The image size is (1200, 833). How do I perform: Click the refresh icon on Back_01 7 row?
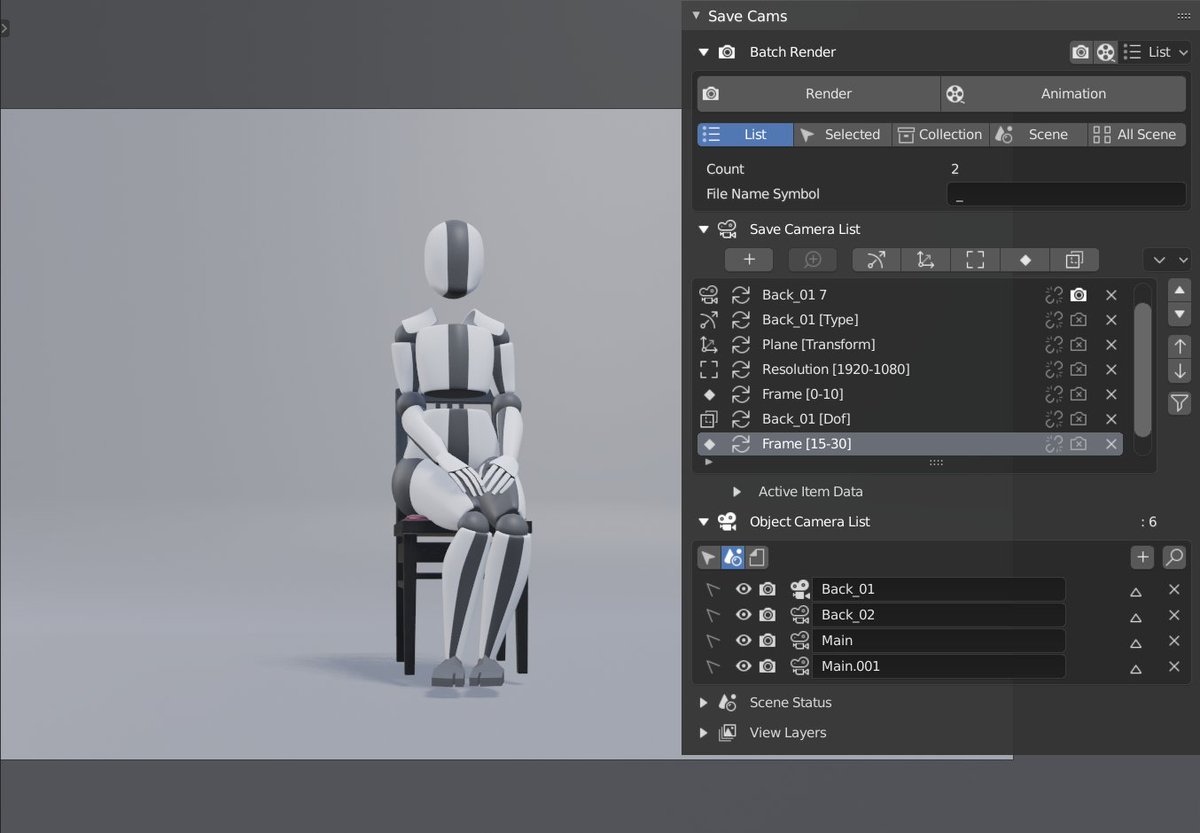741,295
